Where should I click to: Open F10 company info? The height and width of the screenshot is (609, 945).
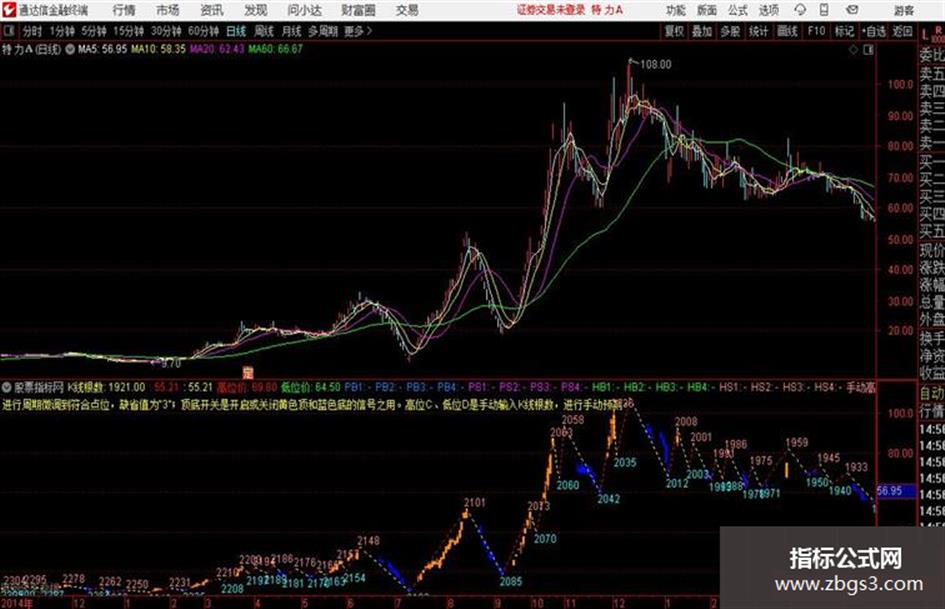pyautogui.click(x=816, y=31)
